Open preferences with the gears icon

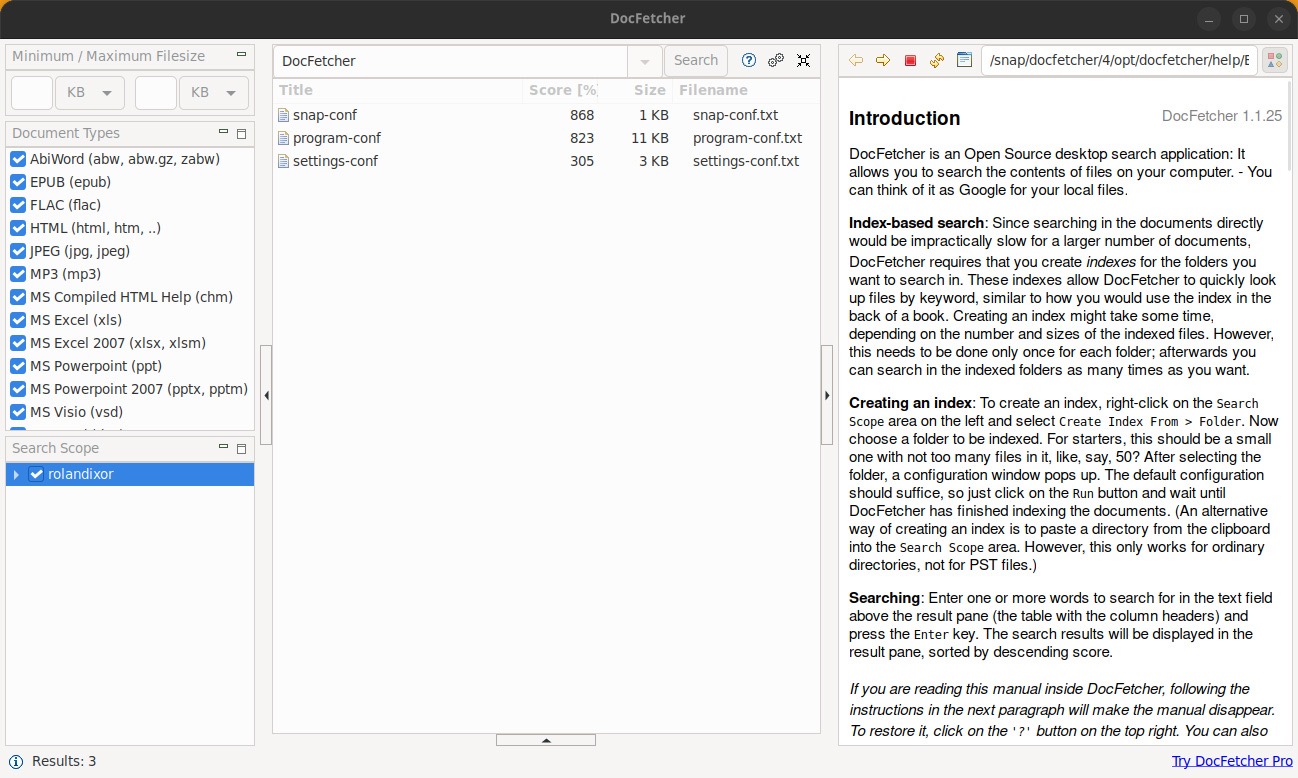pyautogui.click(x=776, y=60)
